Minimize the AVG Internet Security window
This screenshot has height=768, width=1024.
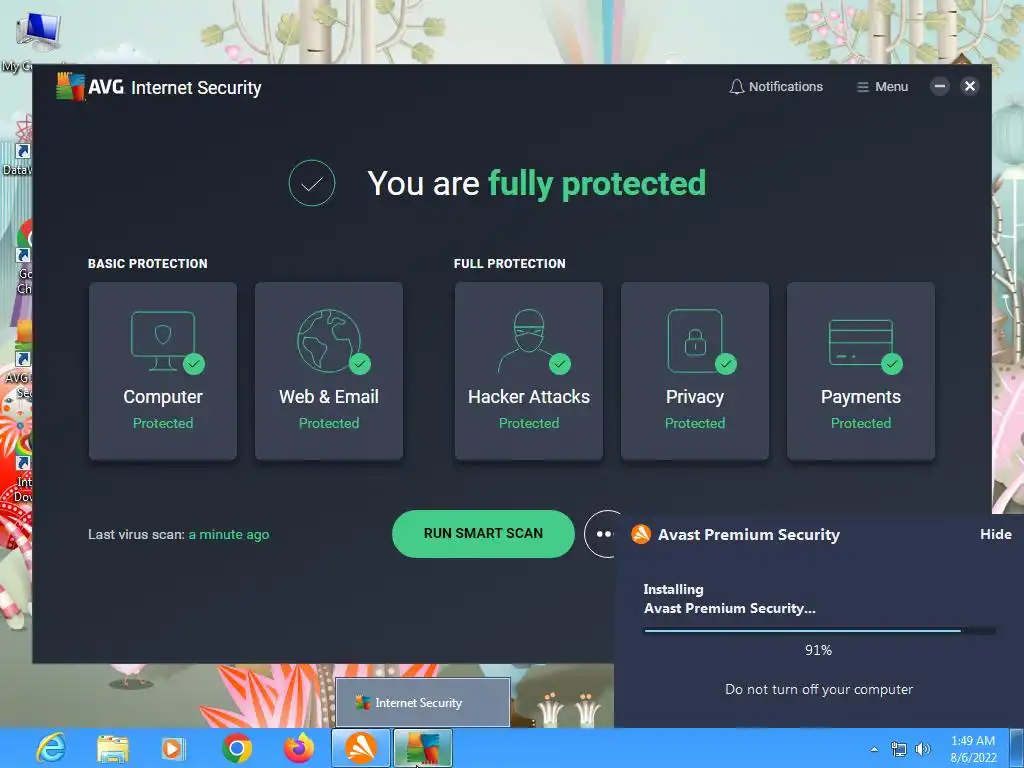pyautogui.click(x=940, y=86)
